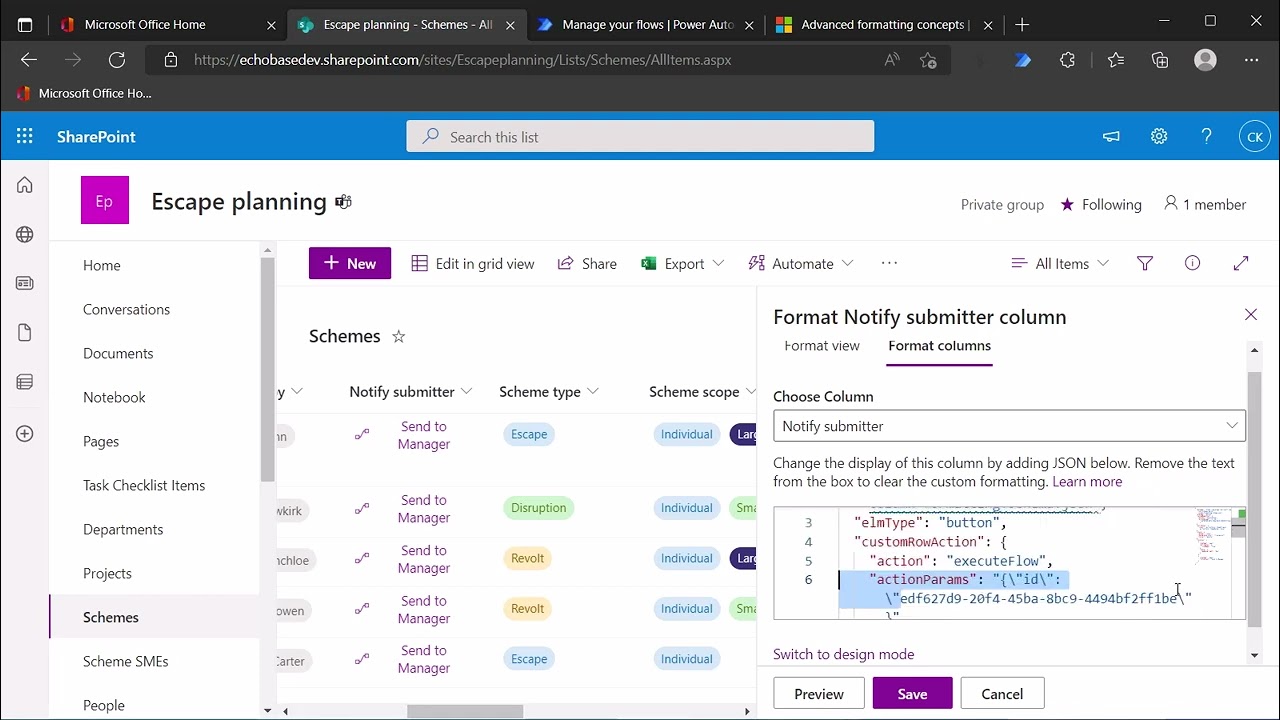Select Scheme SMEs in left navigation

point(125,661)
